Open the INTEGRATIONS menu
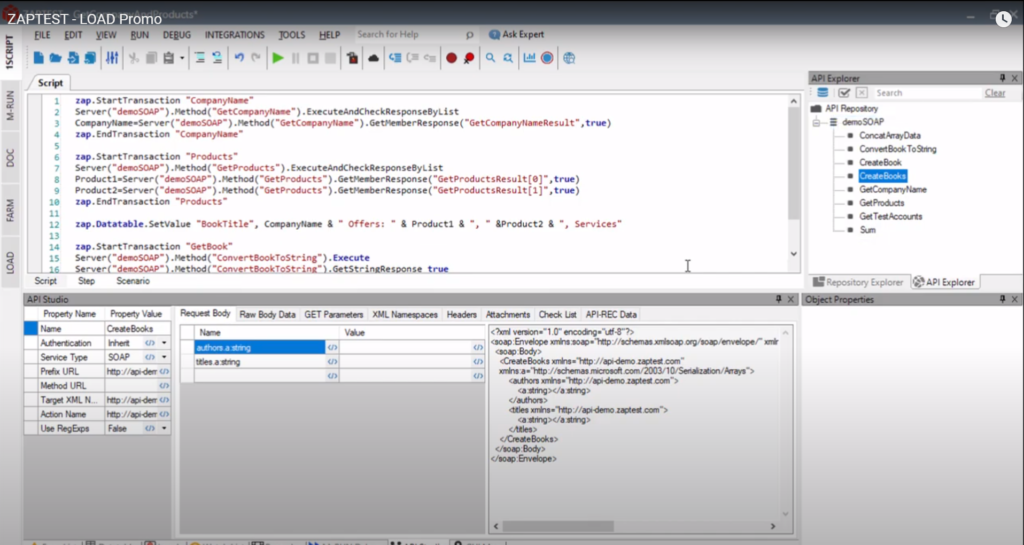This screenshot has height=545, width=1024. click(234, 35)
